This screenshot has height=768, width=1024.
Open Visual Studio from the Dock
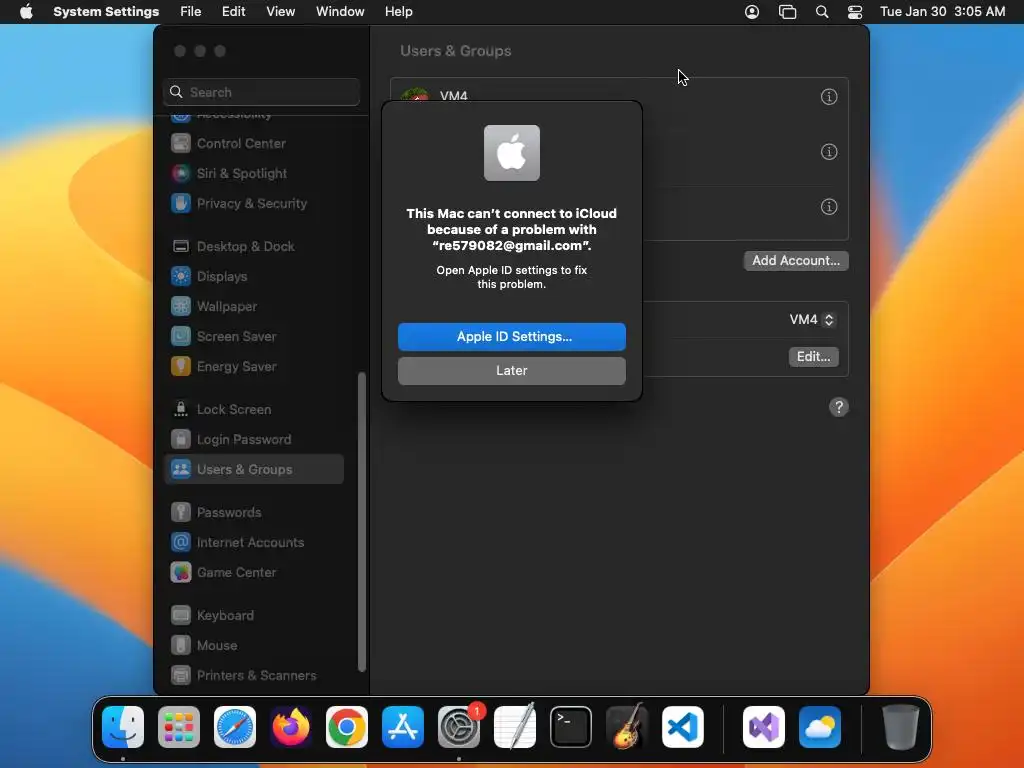point(764,727)
